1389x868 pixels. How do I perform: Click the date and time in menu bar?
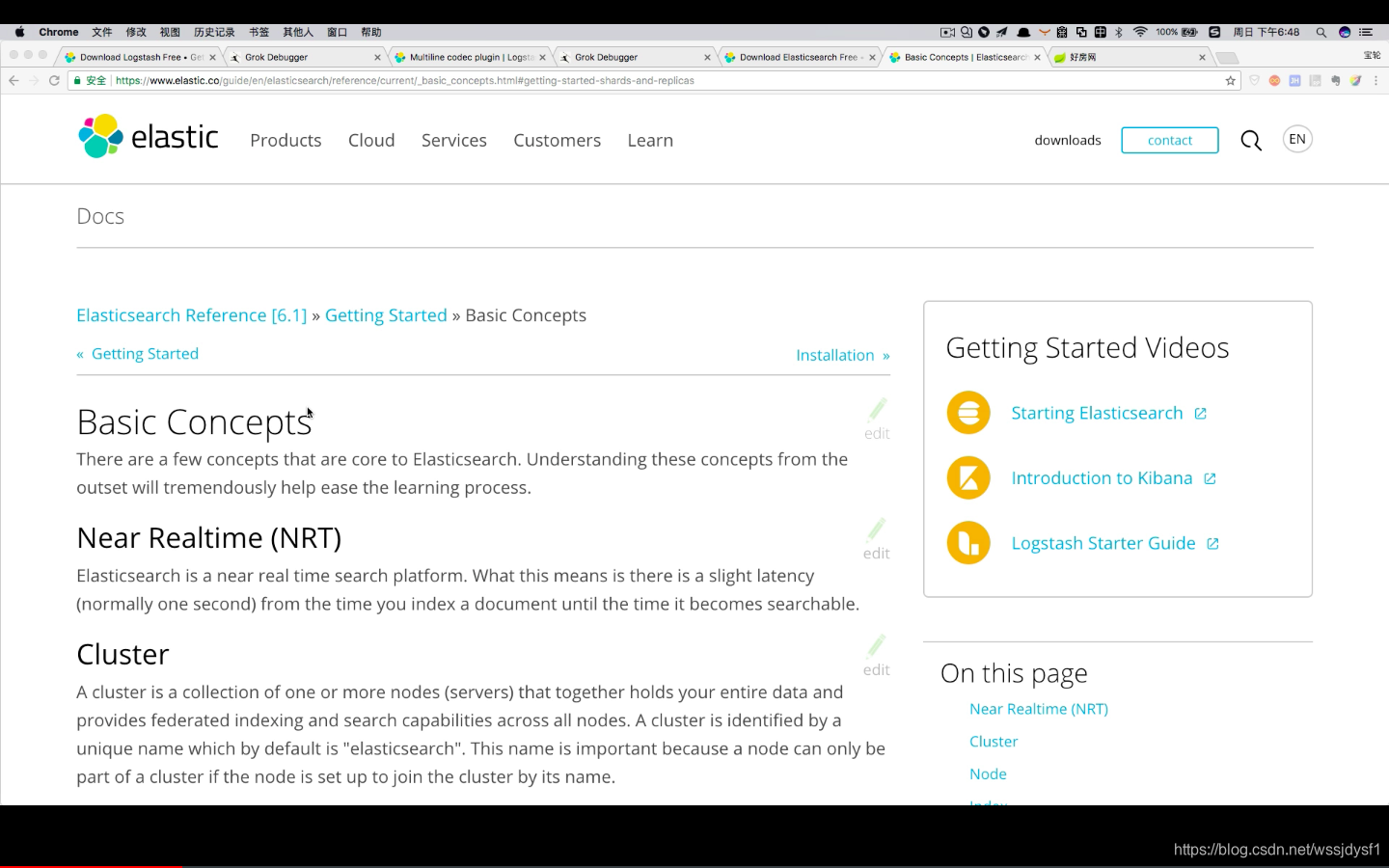[x=1266, y=32]
